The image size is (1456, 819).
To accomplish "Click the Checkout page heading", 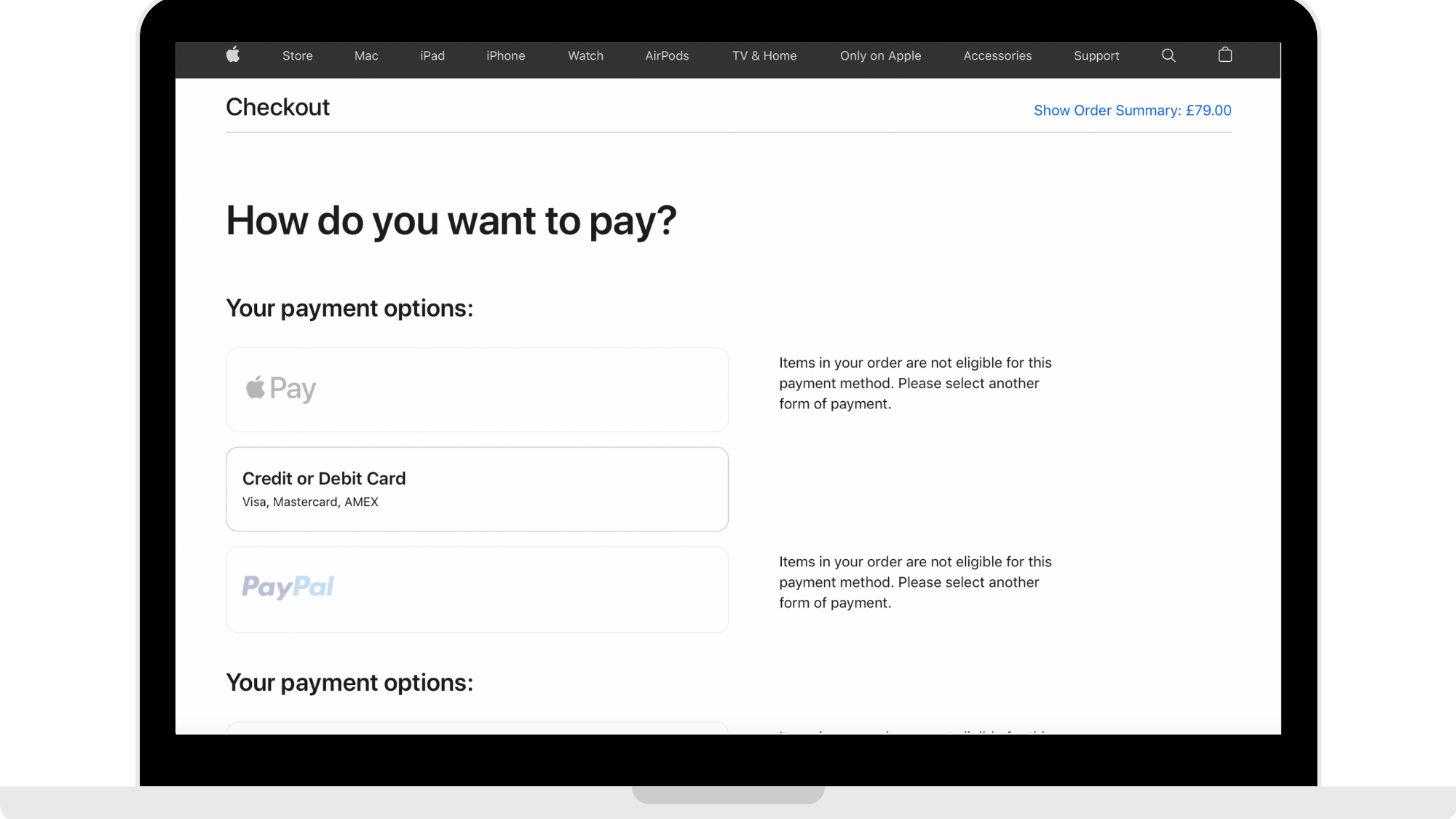I will point(277,108).
